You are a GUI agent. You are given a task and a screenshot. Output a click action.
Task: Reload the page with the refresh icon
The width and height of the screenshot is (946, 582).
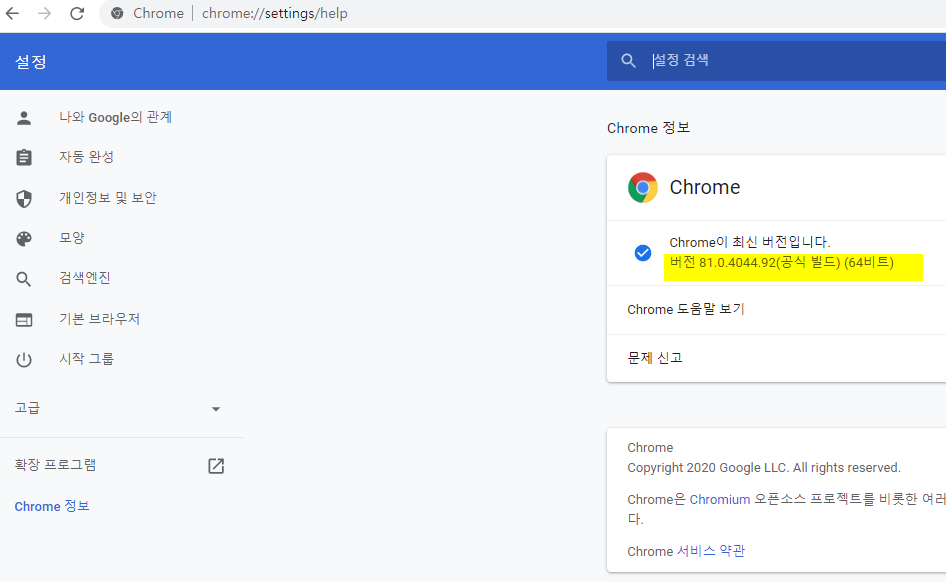77,13
